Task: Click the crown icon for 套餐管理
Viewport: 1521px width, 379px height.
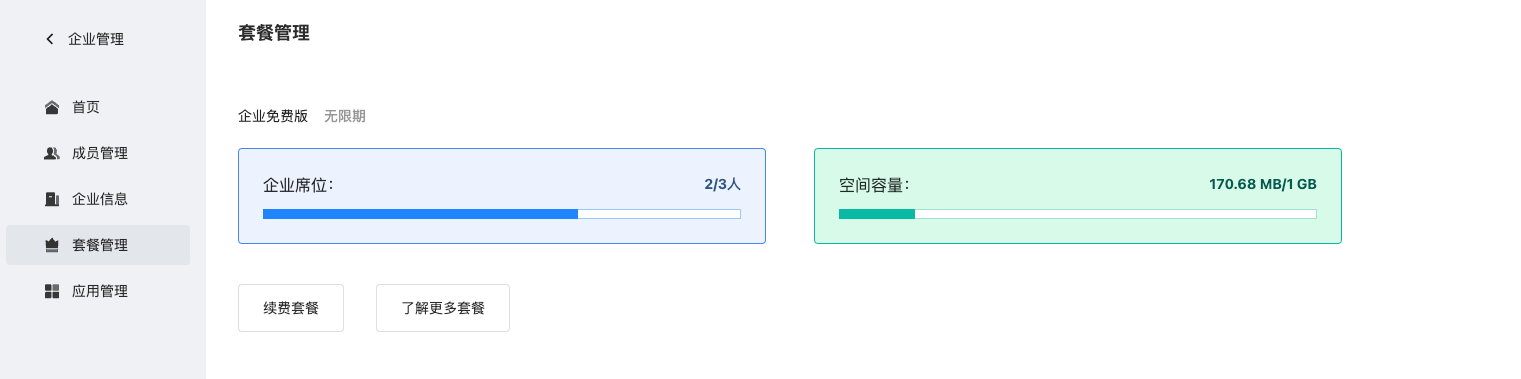Action: click(x=52, y=245)
